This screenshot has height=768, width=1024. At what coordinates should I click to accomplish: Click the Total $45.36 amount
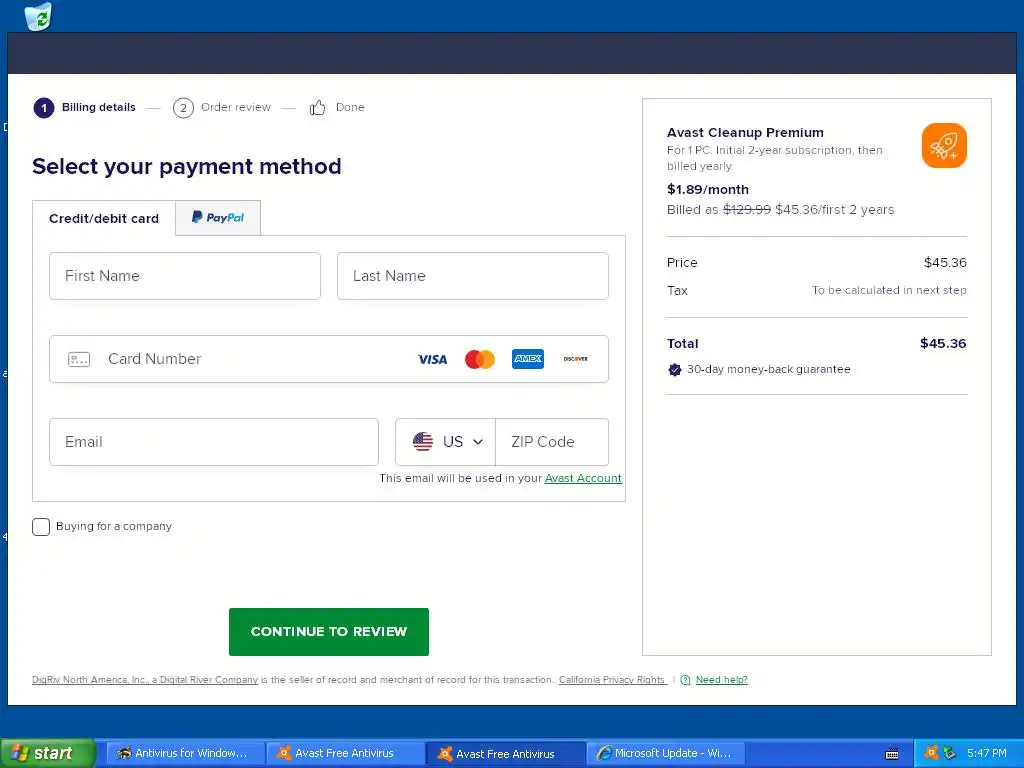tap(943, 344)
